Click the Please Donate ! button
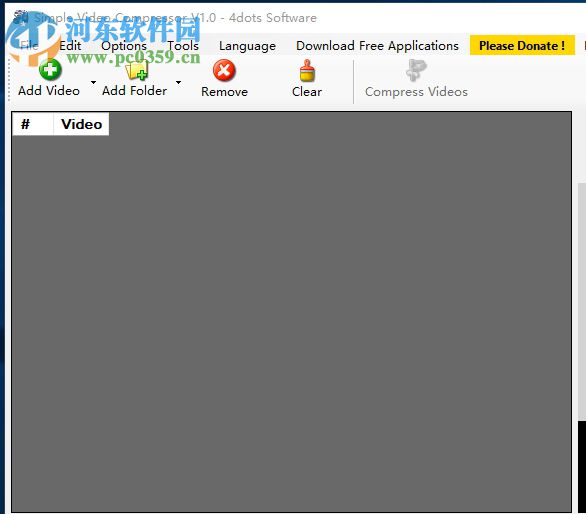 (522, 46)
